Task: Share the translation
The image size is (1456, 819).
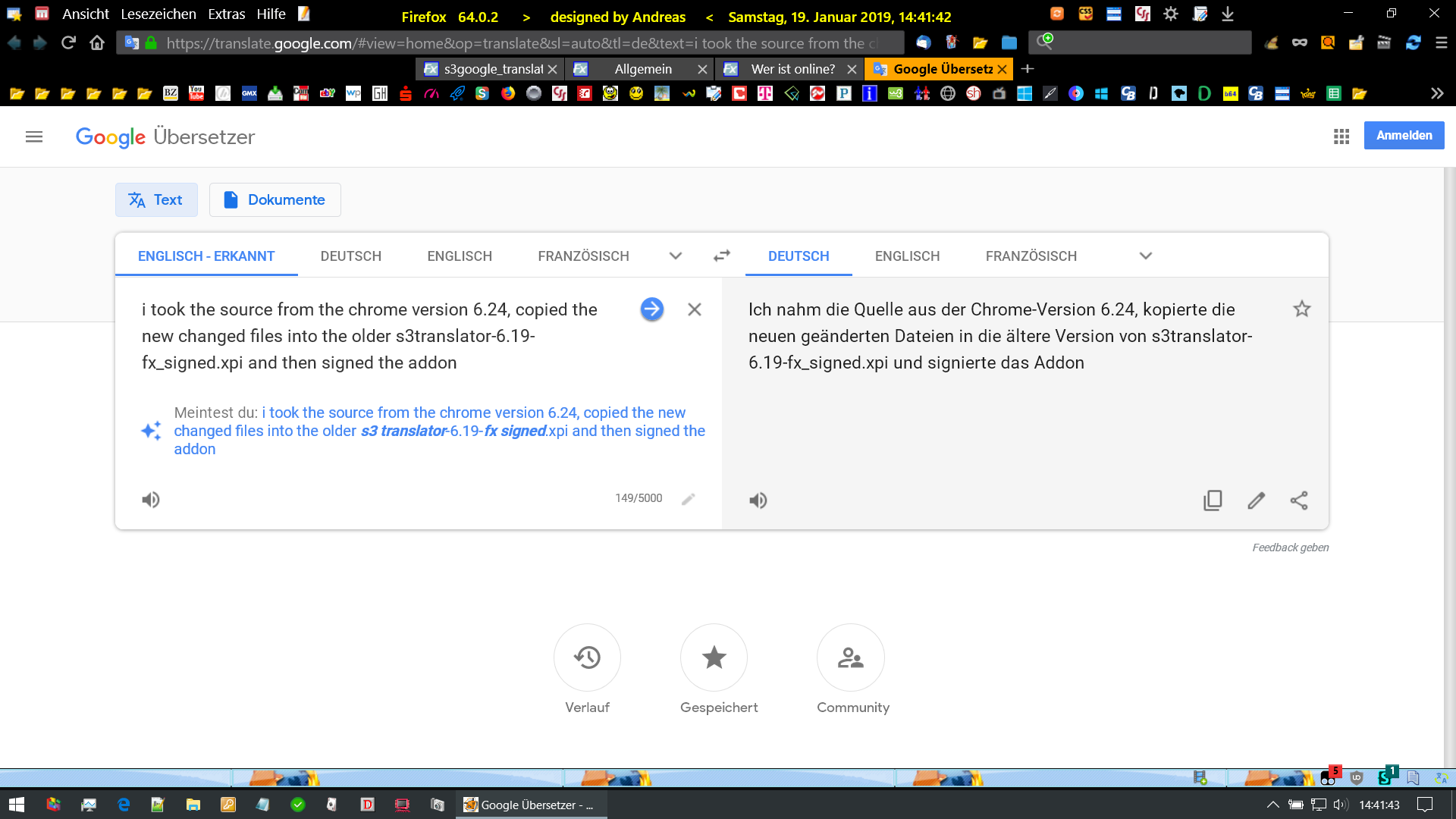Action: [1299, 500]
